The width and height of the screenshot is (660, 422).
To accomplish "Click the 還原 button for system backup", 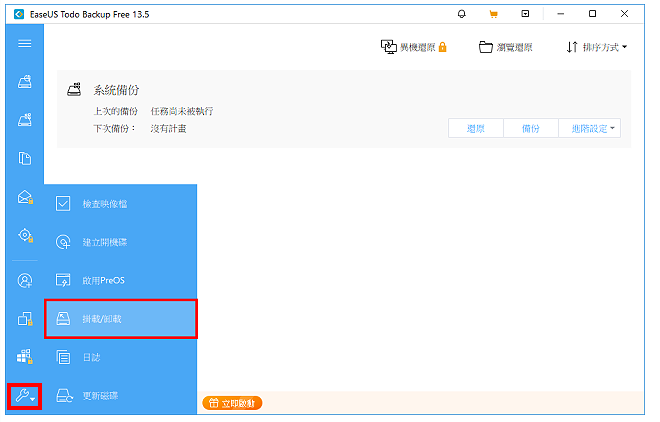I will 476,128.
